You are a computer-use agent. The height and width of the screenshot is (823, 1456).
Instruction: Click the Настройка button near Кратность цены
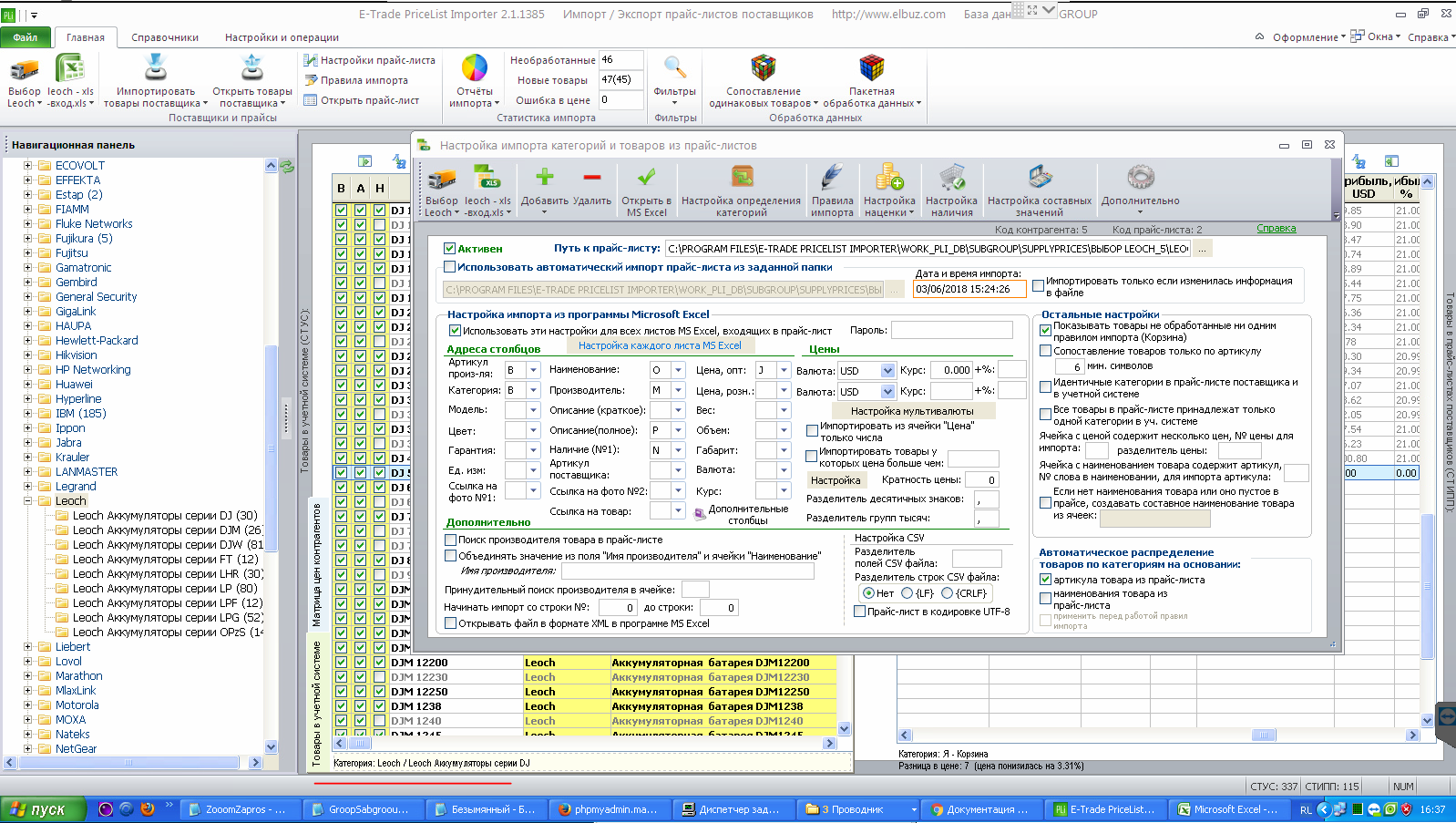pos(836,480)
